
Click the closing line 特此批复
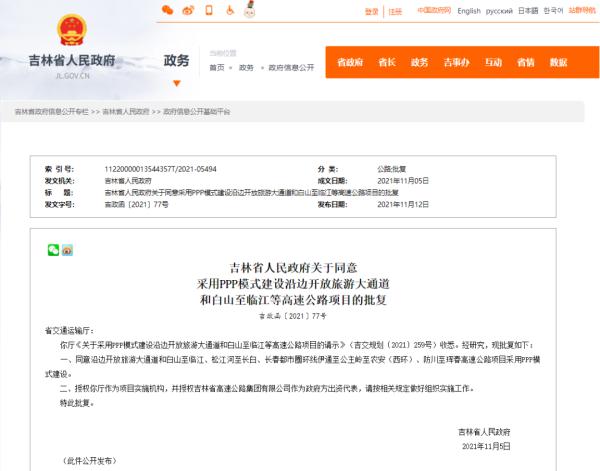pyautogui.click(x=77, y=403)
